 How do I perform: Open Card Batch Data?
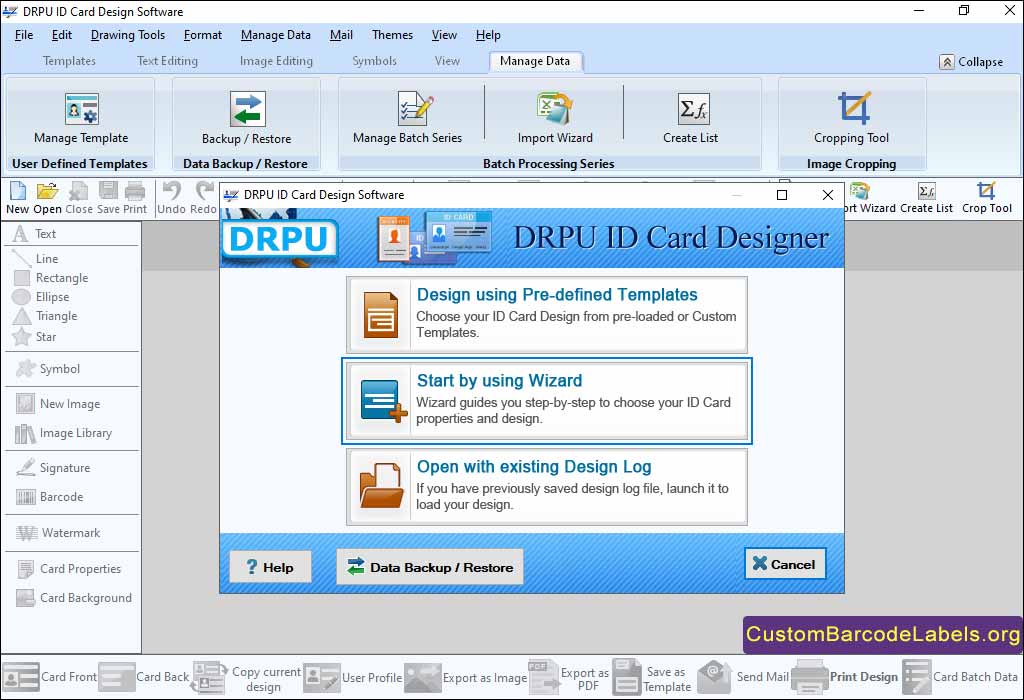[x=960, y=677]
